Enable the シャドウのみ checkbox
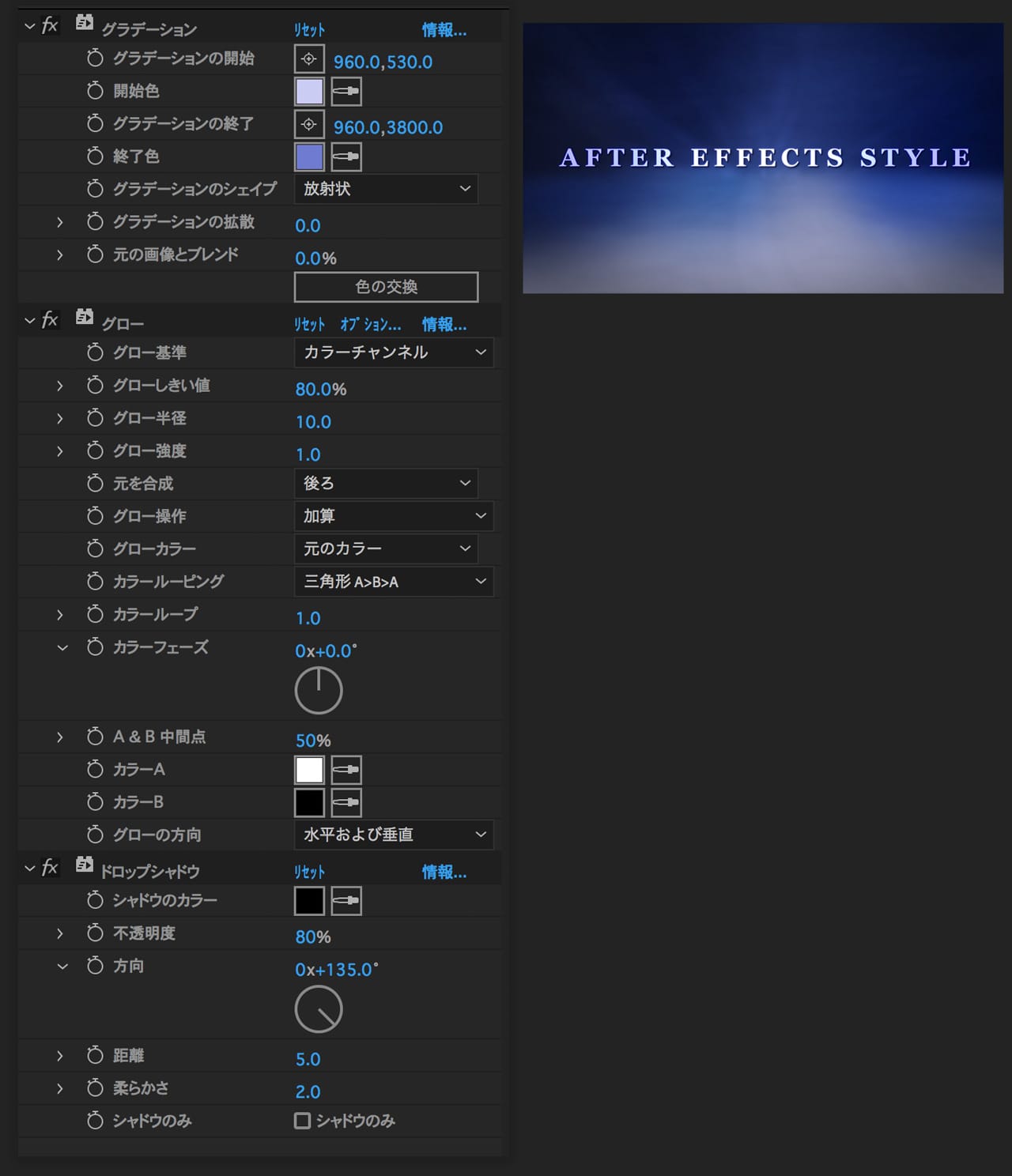1012x1176 pixels. click(302, 1121)
